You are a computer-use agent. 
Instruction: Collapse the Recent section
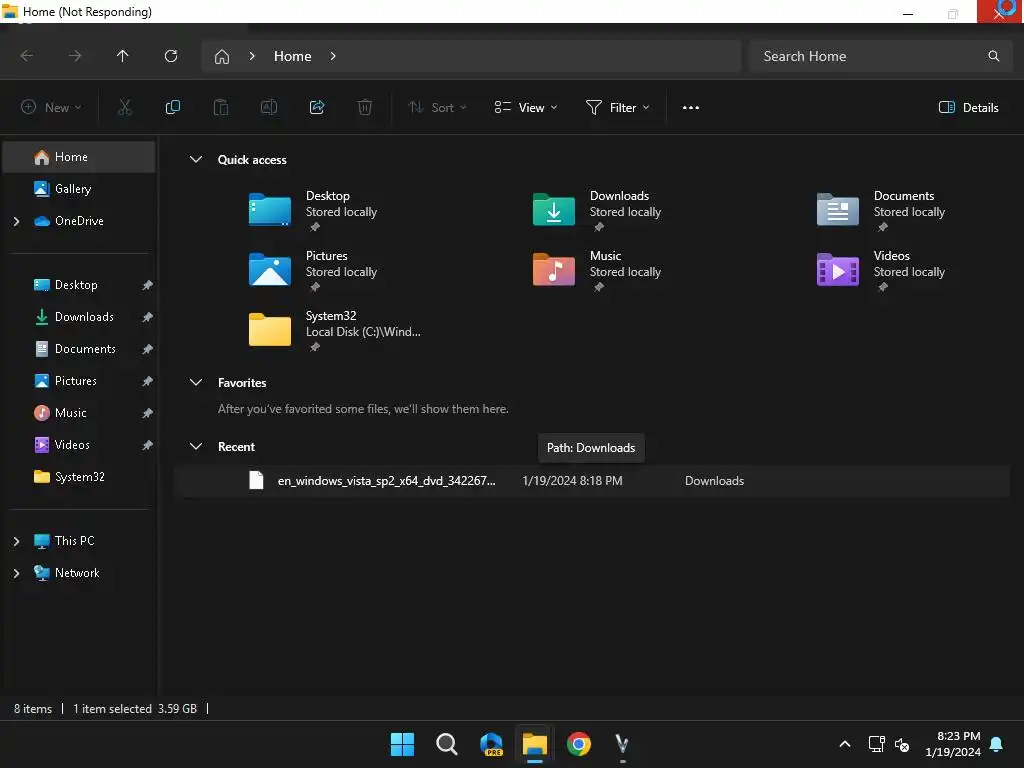coord(196,447)
